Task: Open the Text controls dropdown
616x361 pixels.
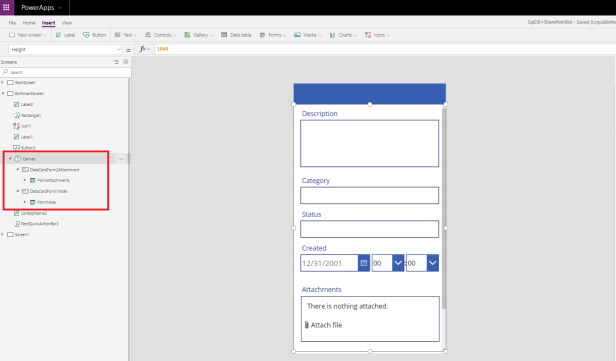Action: (x=125, y=35)
